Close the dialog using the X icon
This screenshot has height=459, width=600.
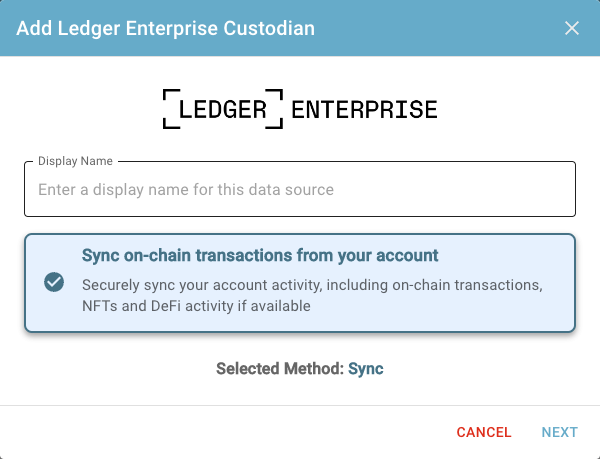point(572,28)
